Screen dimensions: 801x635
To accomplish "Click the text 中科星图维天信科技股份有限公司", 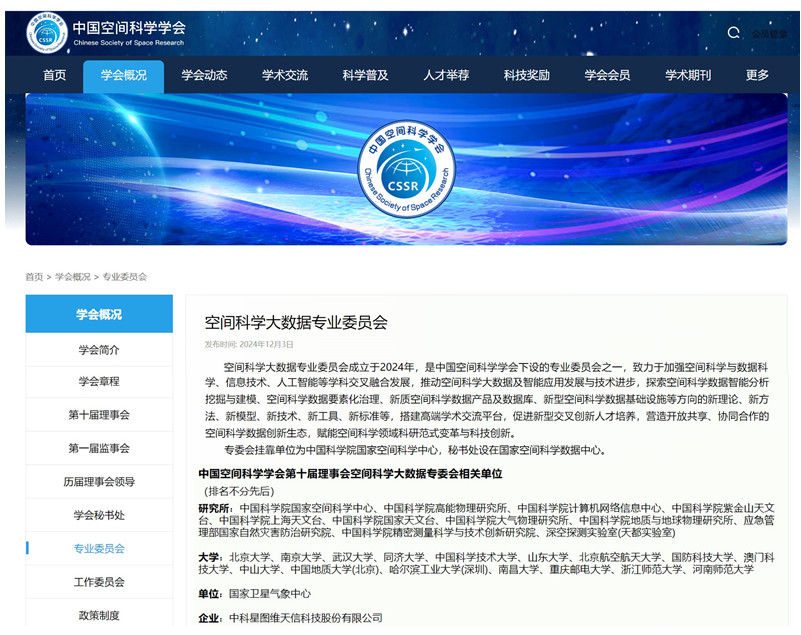I will (x=305, y=618).
